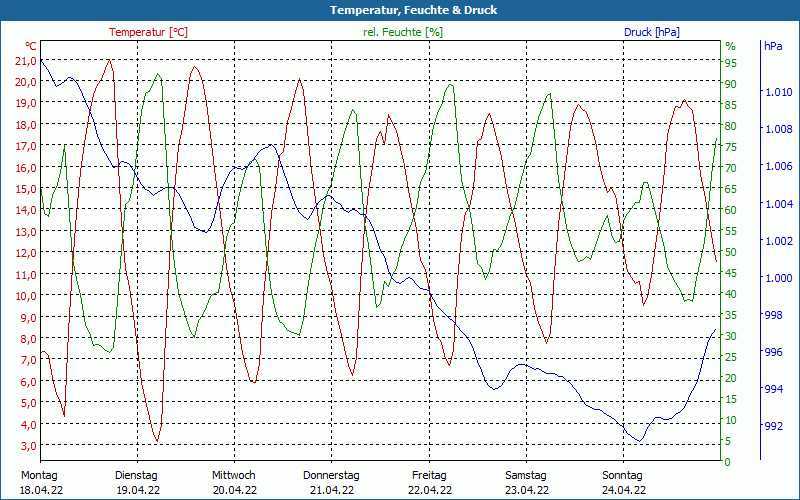Click the 'Sonntag' day label
800x500 pixels.
pyautogui.click(x=623, y=475)
